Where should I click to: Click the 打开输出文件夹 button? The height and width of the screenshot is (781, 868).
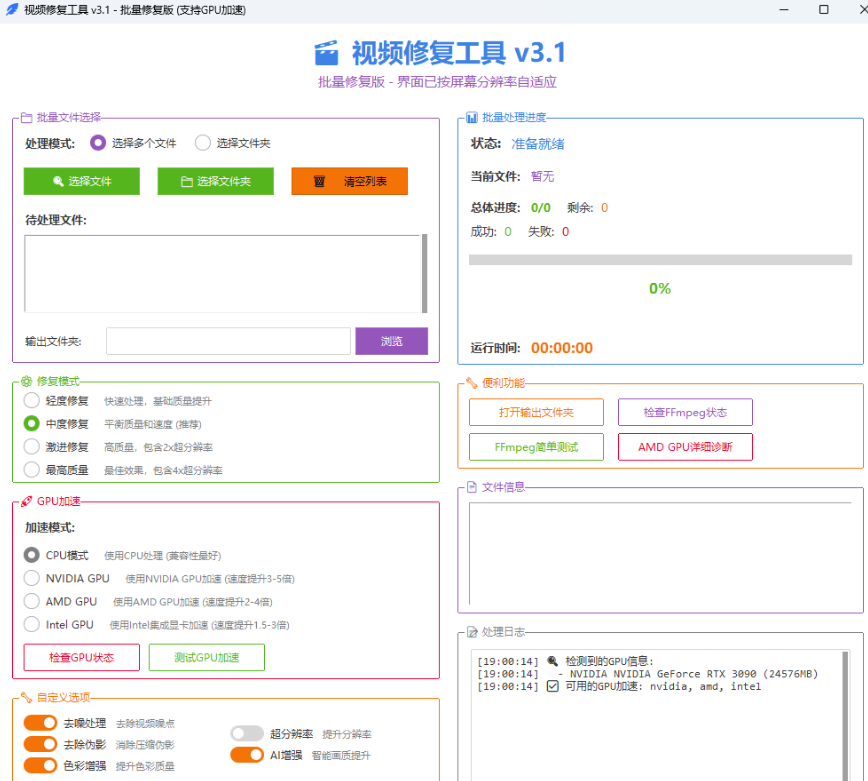tap(536, 412)
